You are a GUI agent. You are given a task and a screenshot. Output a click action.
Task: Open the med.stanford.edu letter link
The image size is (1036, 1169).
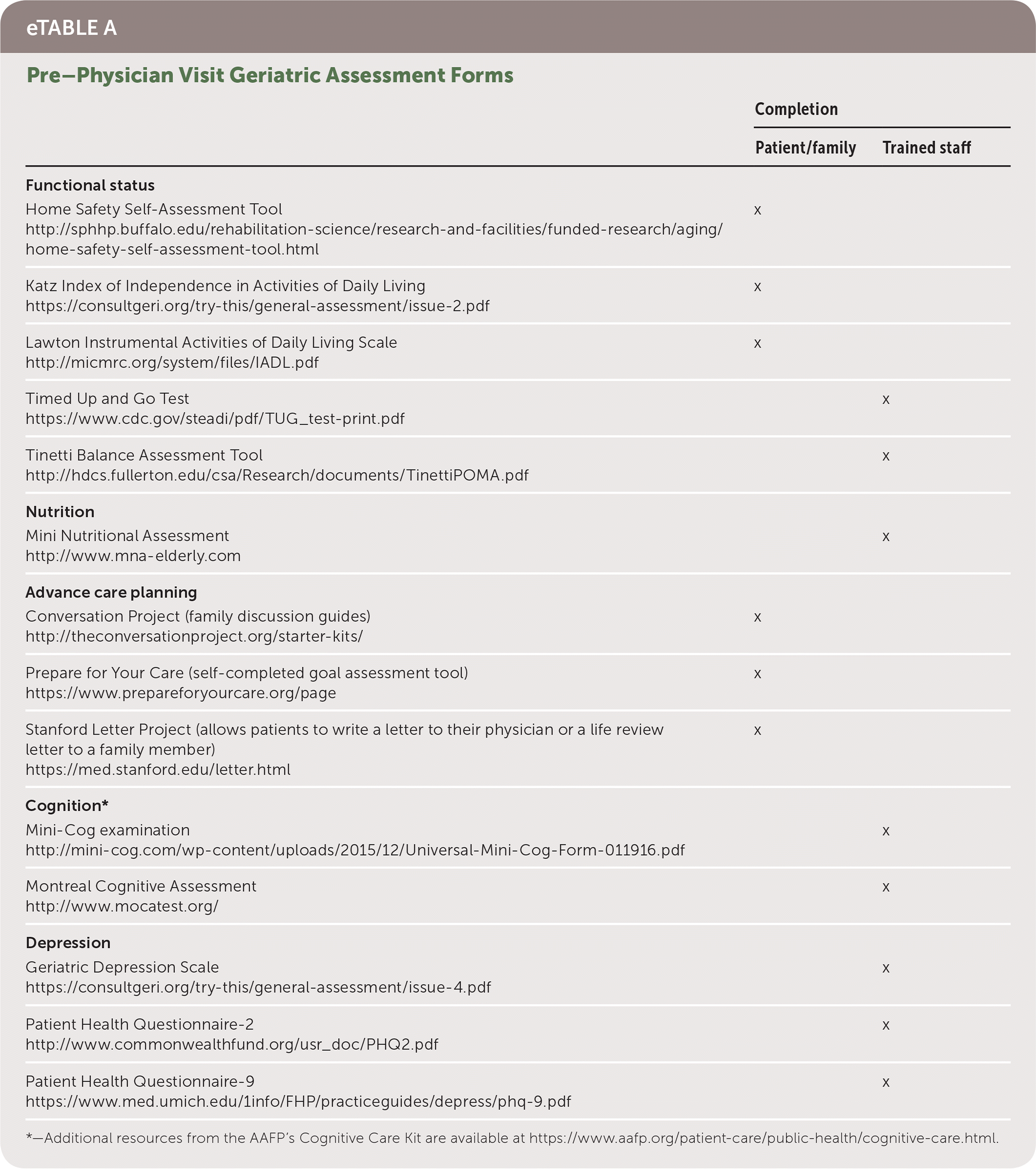coord(158,770)
